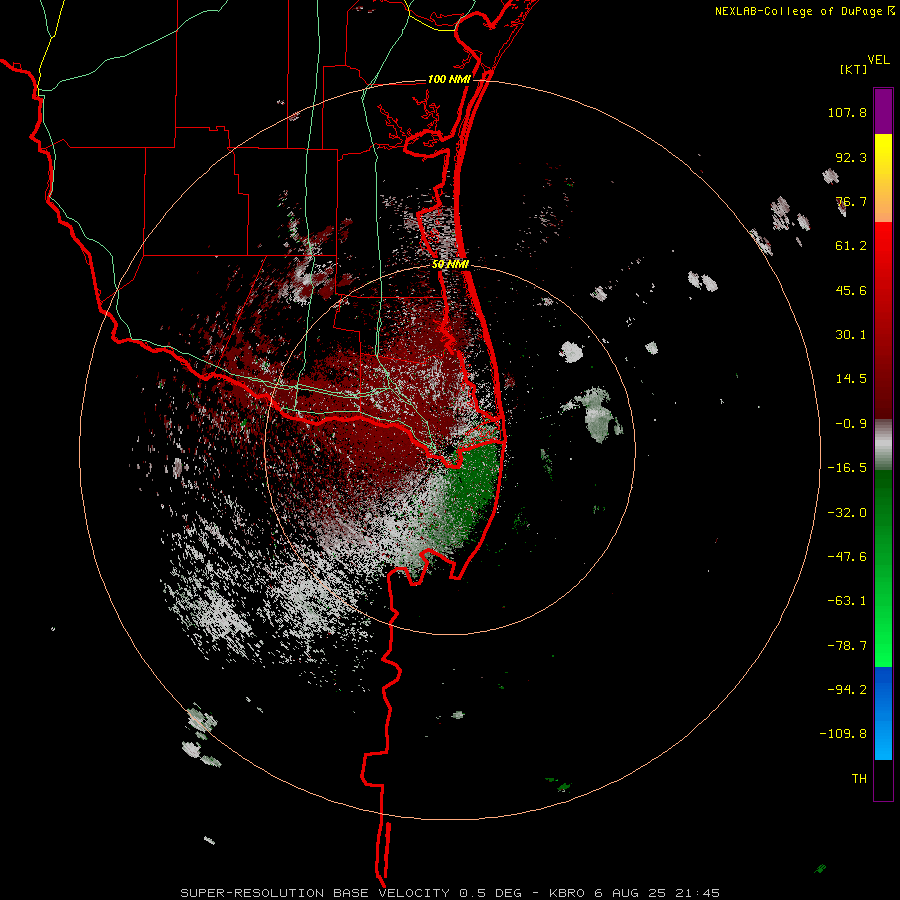Click the purple segment atop the color bar
The height and width of the screenshot is (900, 900).
(x=883, y=111)
